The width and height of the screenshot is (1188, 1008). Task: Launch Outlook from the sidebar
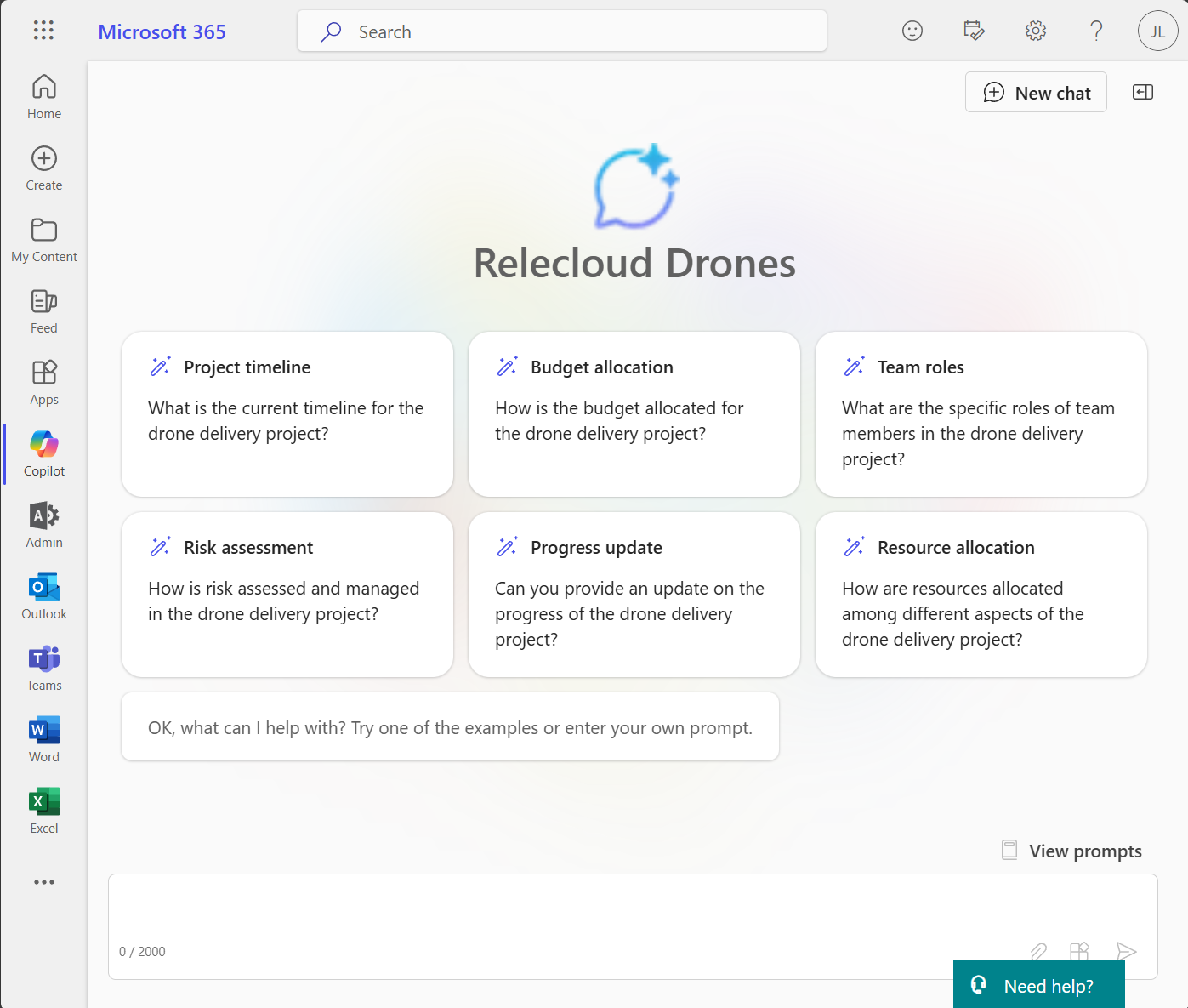[44, 597]
